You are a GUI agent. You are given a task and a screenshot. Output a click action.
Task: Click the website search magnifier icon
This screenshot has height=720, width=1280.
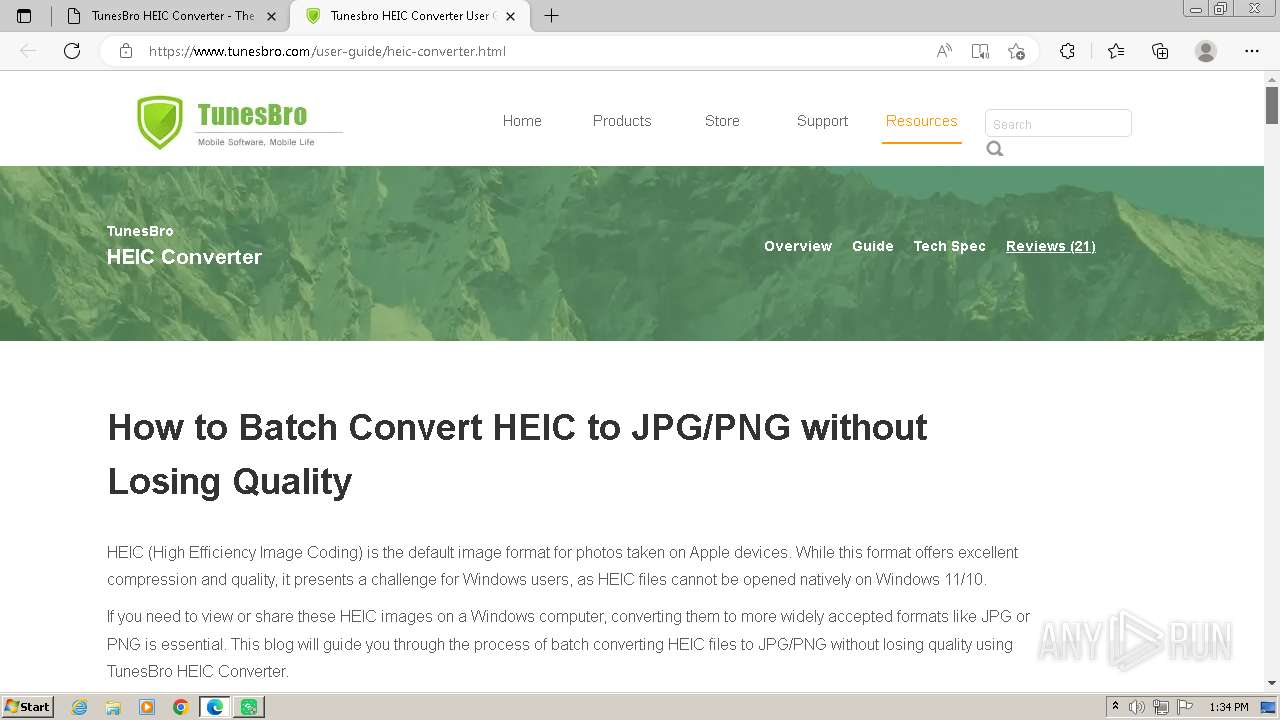click(995, 149)
